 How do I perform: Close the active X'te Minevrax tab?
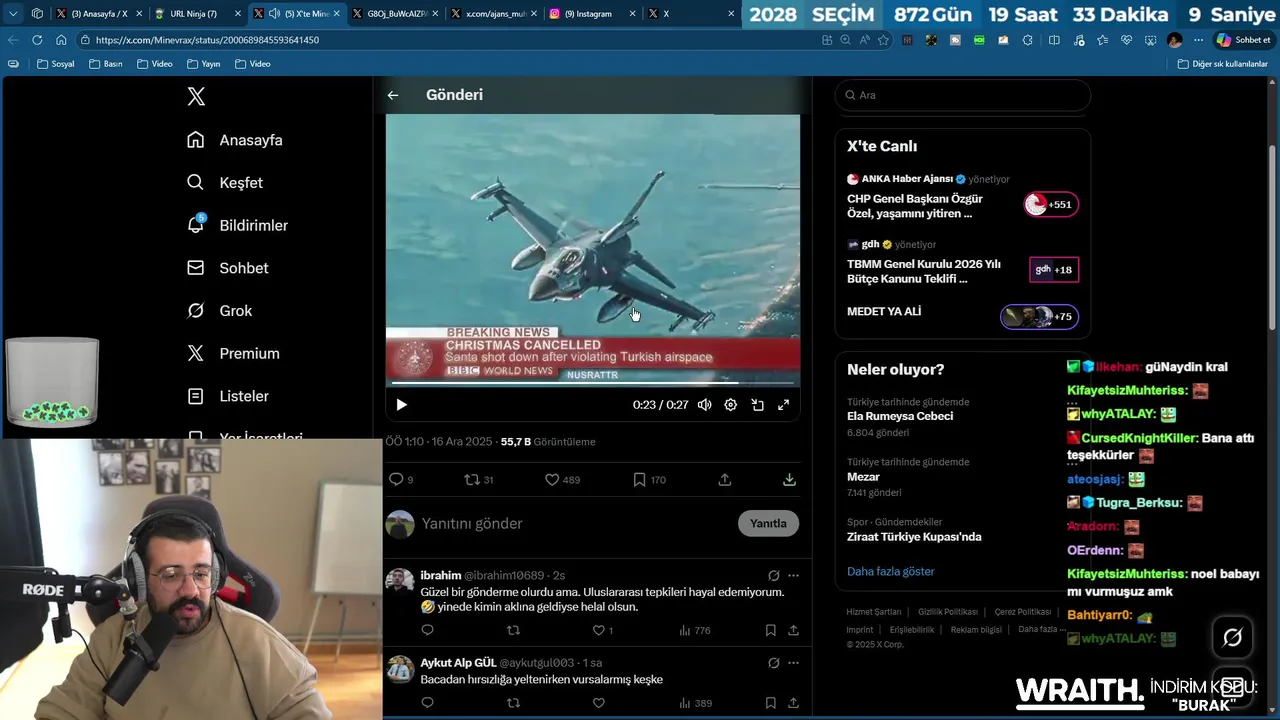(x=336, y=14)
